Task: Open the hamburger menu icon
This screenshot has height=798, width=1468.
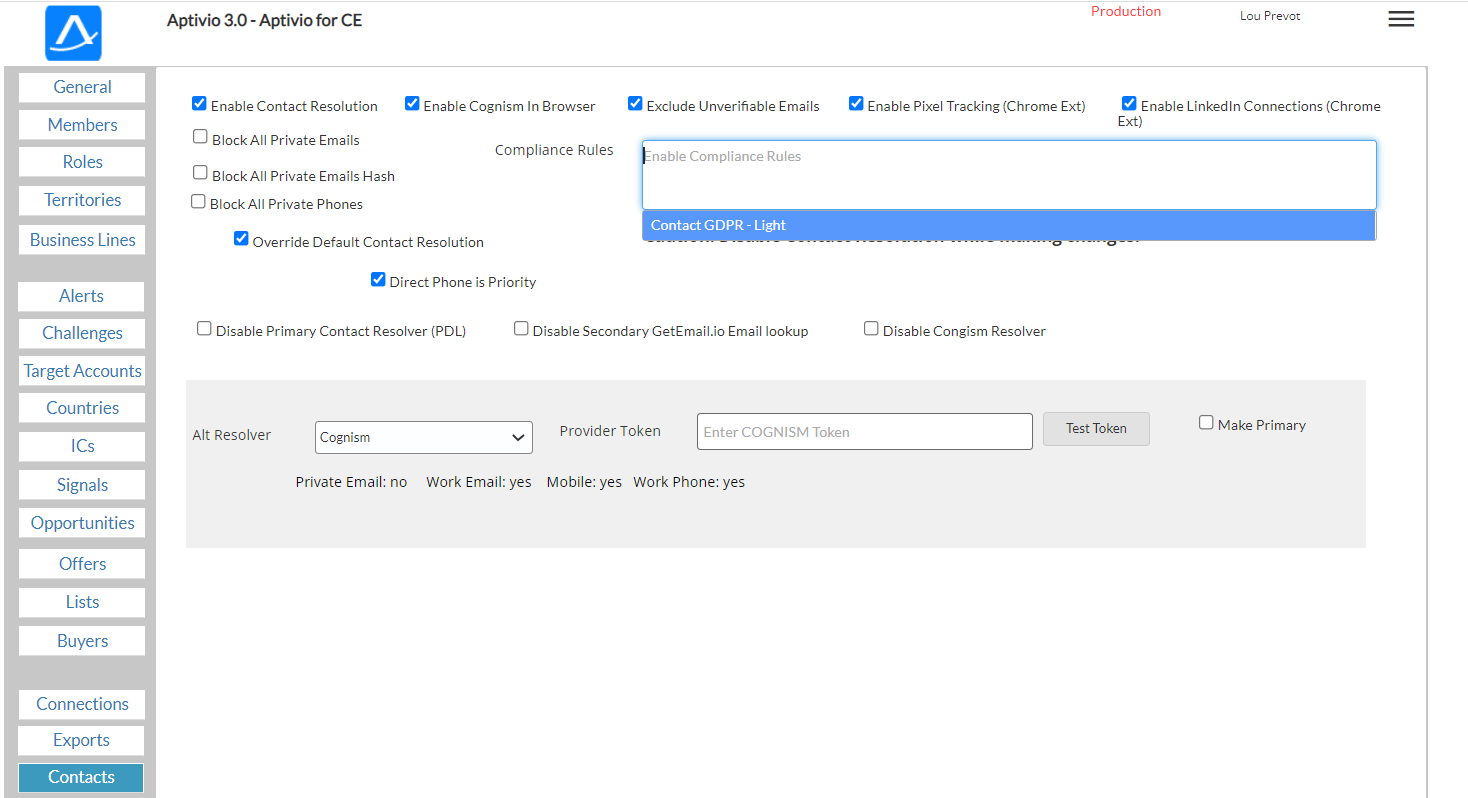Action: pyautogui.click(x=1401, y=19)
